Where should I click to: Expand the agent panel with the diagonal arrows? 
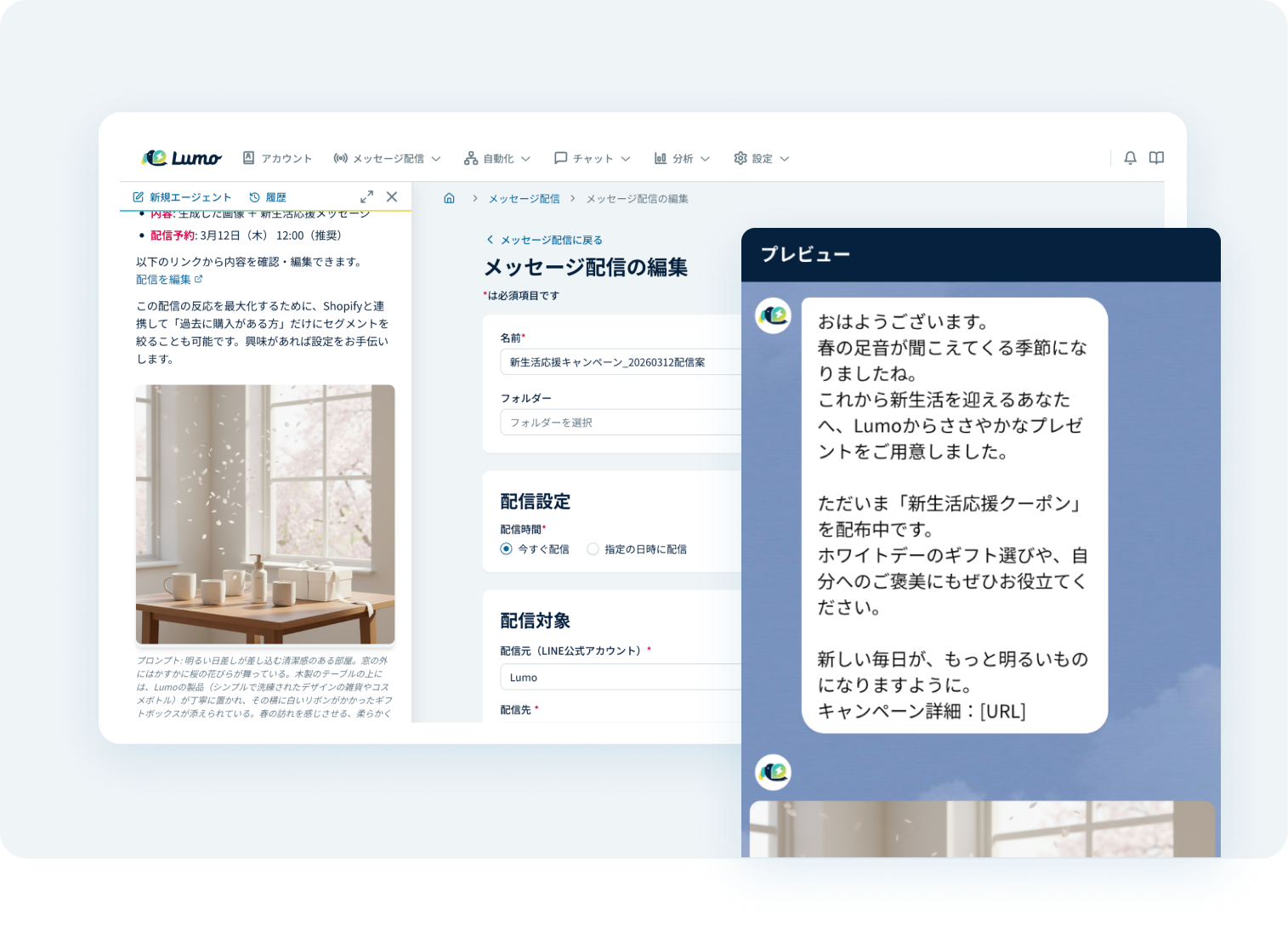pyautogui.click(x=366, y=196)
